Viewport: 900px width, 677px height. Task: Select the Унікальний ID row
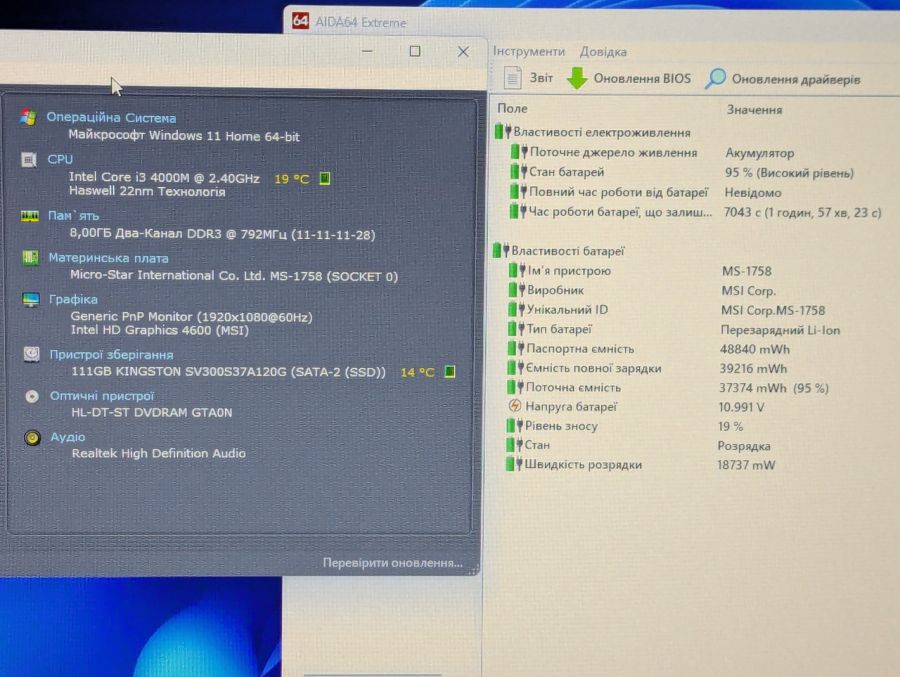click(x=666, y=310)
